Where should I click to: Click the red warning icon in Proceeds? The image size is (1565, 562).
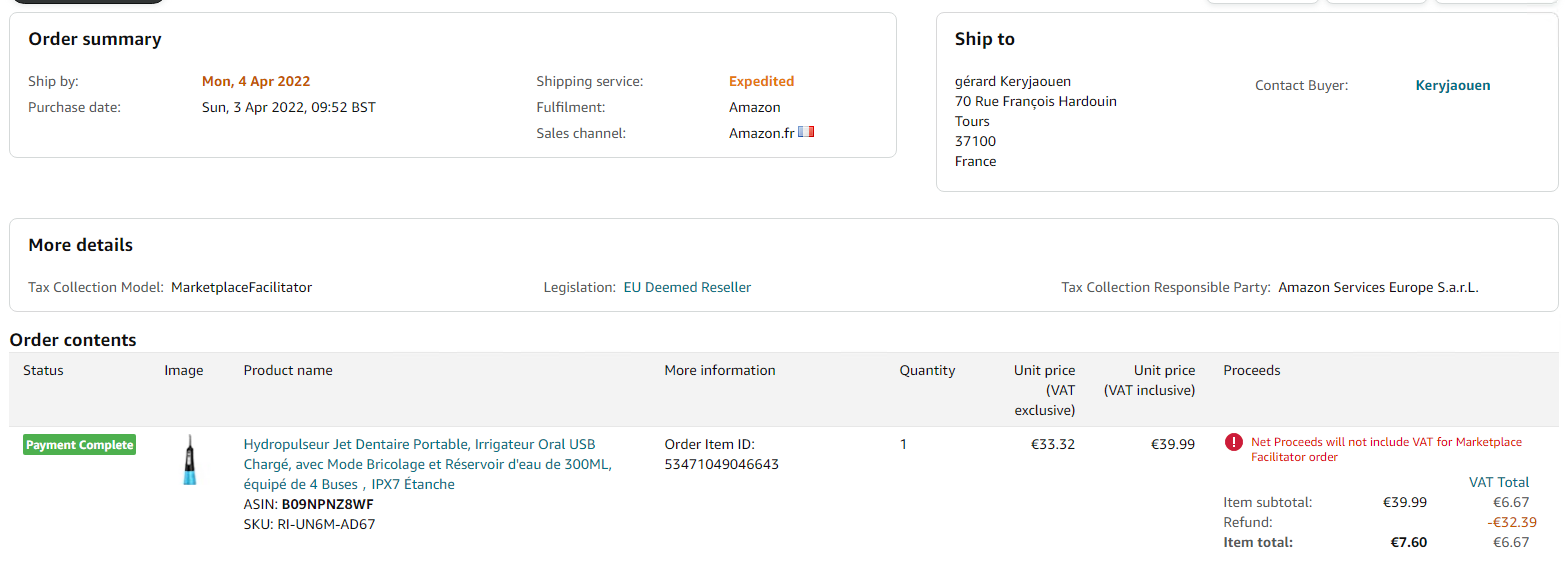tap(1233, 442)
